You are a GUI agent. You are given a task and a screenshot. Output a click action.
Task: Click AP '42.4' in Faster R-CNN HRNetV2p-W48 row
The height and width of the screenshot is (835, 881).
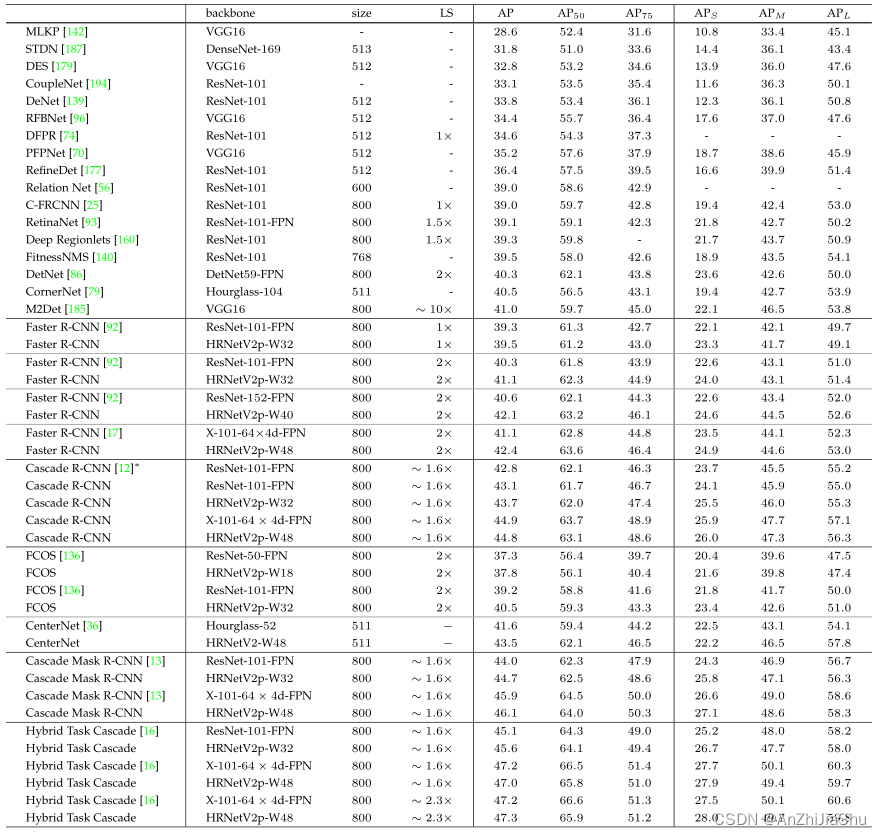point(506,451)
